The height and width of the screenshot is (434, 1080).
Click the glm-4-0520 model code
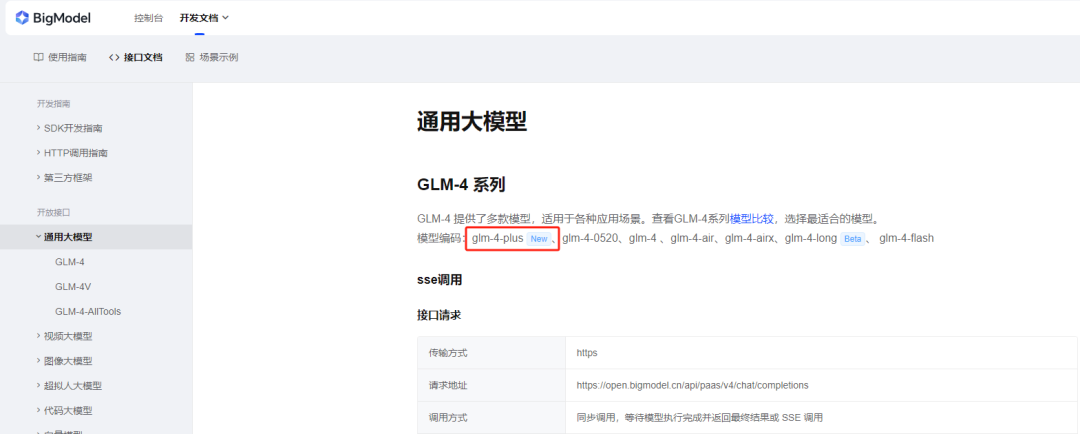(592, 238)
